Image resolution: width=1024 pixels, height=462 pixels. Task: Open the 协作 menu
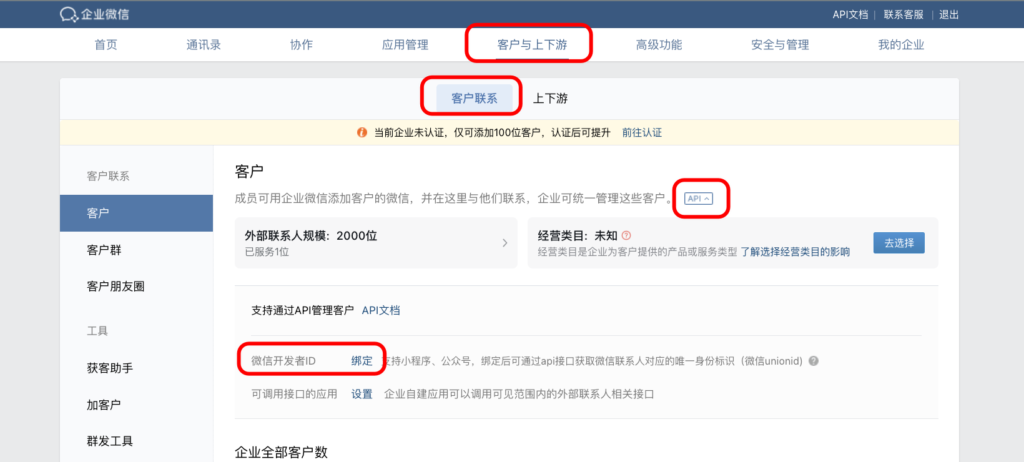301,45
